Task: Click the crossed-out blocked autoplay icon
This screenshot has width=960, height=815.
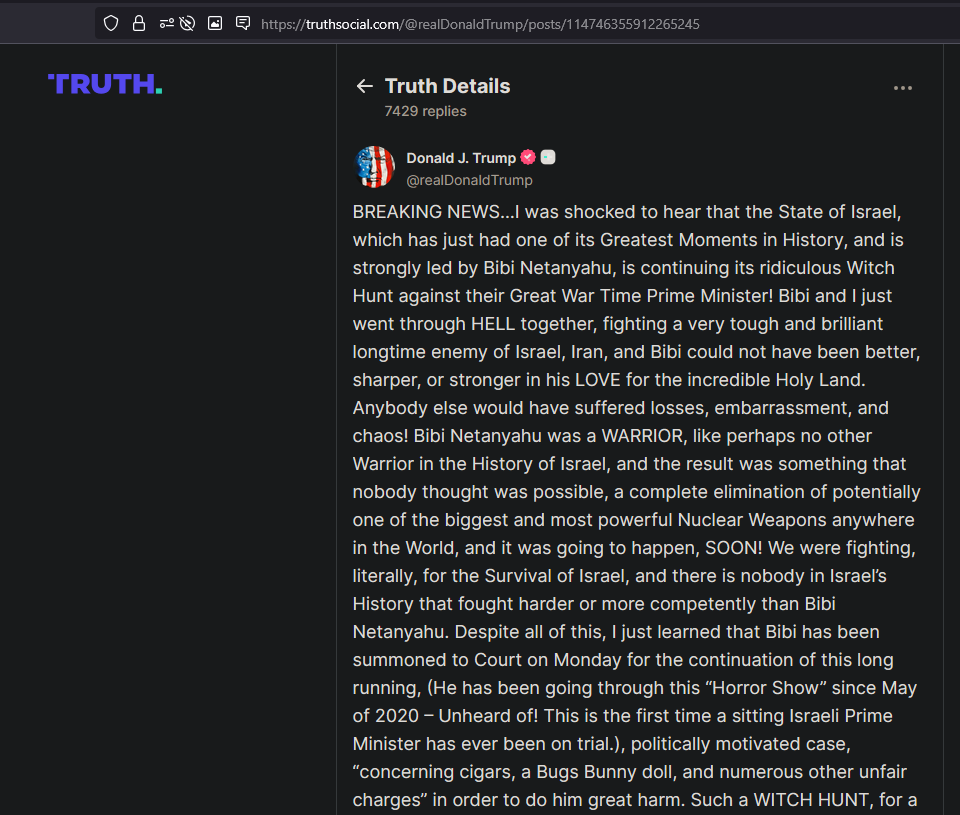Action: click(187, 24)
